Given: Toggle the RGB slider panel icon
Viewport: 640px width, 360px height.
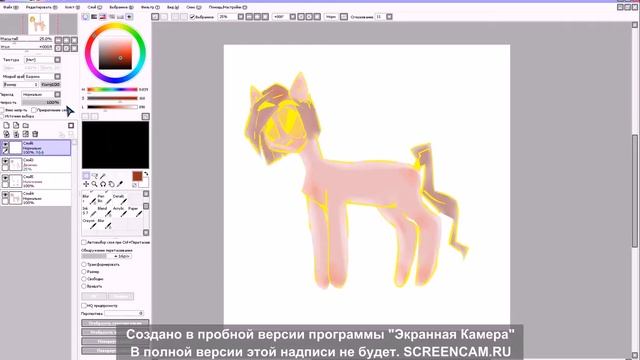Looking at the screenshot, I should point(94,17).
